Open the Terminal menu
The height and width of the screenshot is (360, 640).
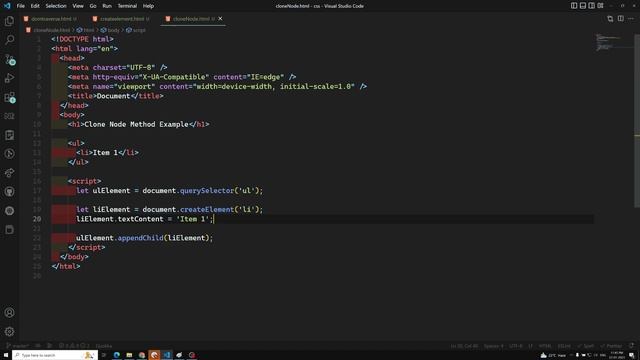127,6
